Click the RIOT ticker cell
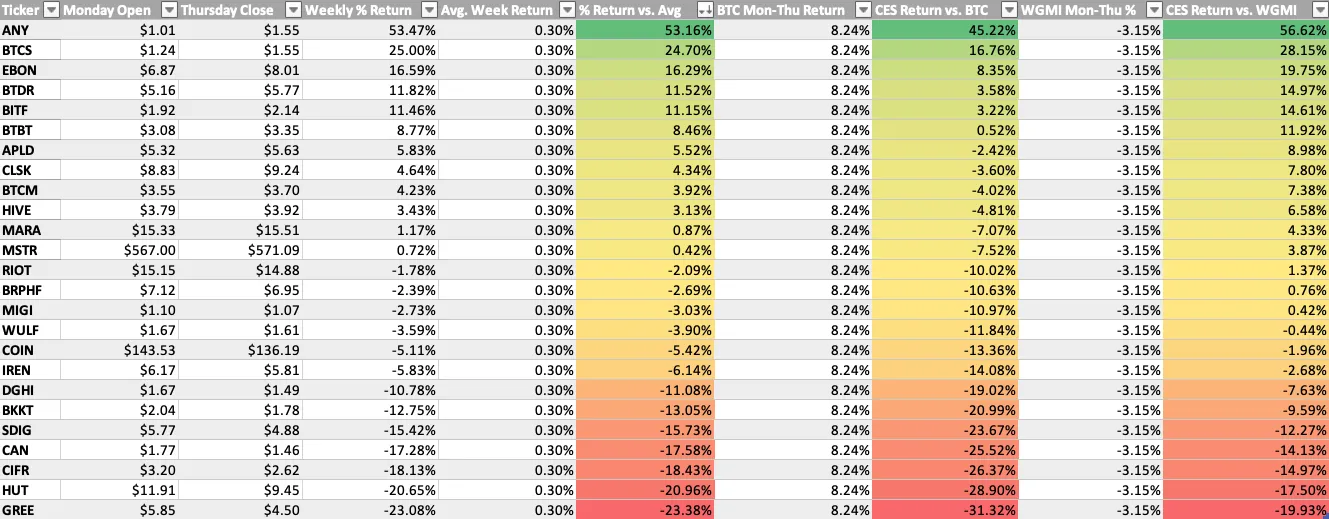Image resolution: width=1329 pixels, height=519 pixels. [30, 270]
